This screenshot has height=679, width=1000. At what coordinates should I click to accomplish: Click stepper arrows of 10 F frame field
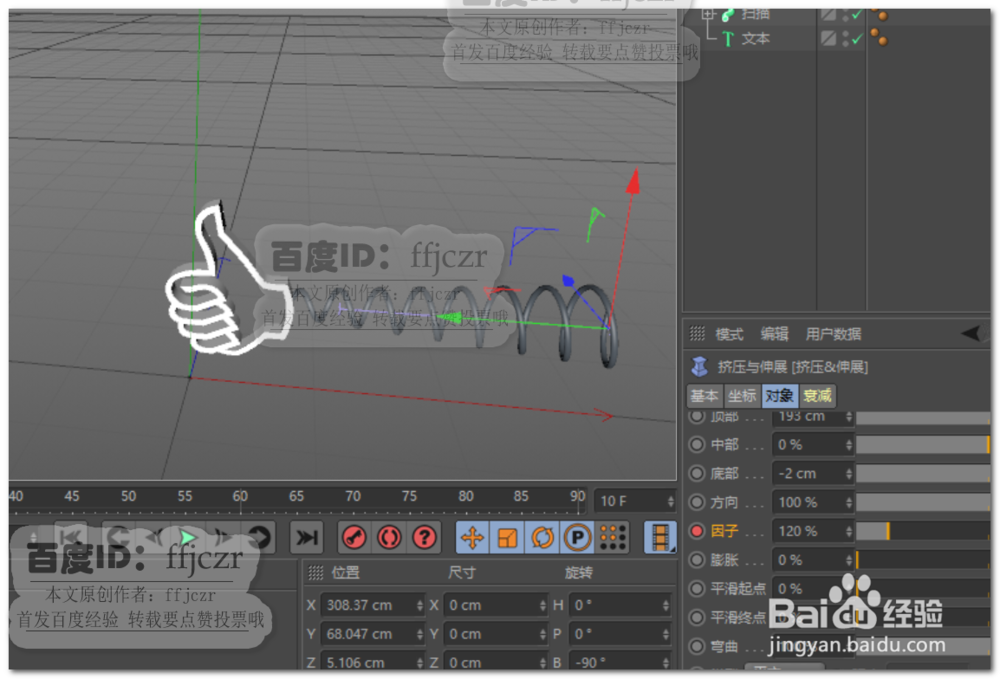click(670, 501)
